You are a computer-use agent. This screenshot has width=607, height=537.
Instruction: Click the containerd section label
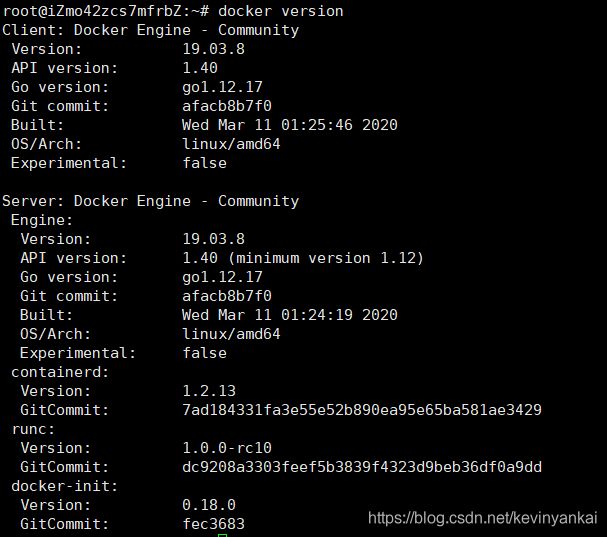pos(60,372)
